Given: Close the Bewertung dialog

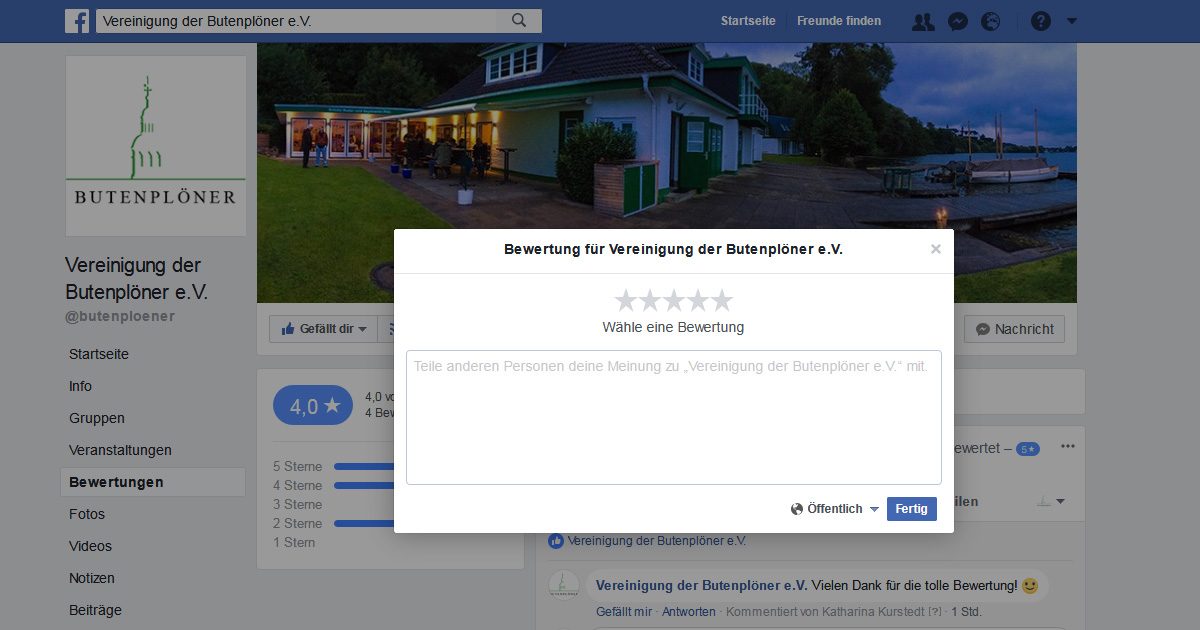Looking at the screenshot, I should (x=936, y=249).
